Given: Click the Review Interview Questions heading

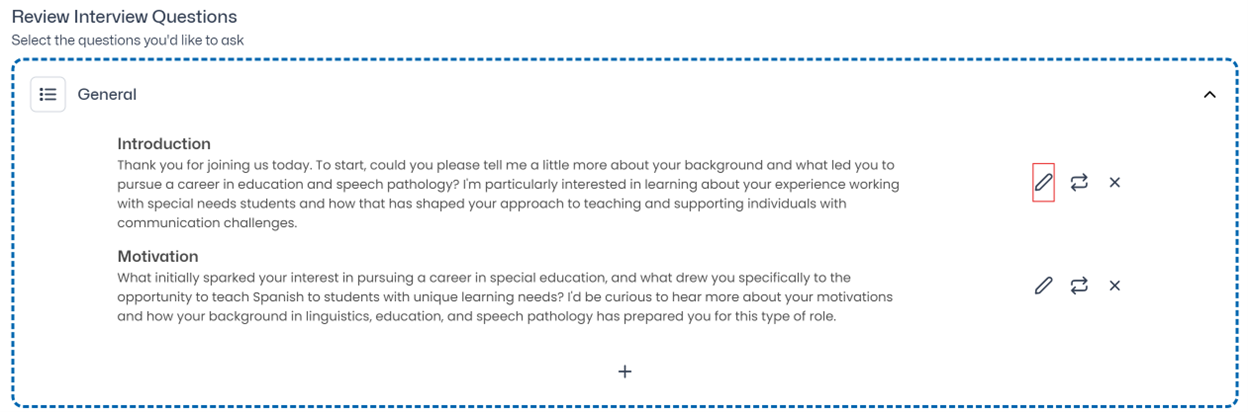Looking at the screenshot, I should [124, 17].
